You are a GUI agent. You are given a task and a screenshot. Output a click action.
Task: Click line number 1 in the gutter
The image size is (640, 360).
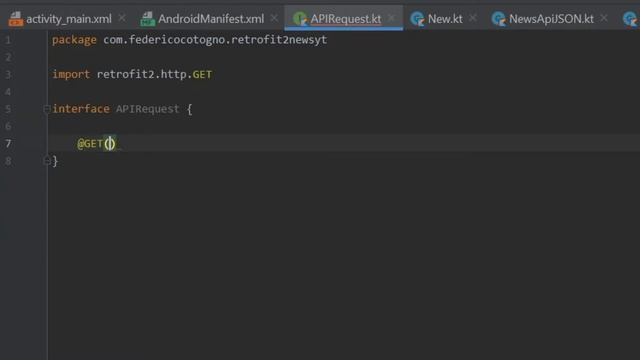click(x=8, y=40)
